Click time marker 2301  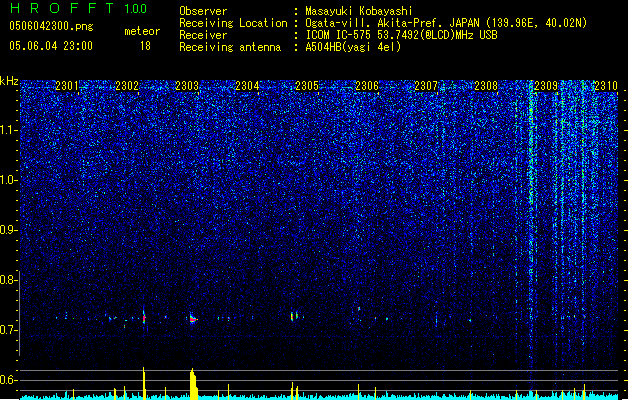67,85
